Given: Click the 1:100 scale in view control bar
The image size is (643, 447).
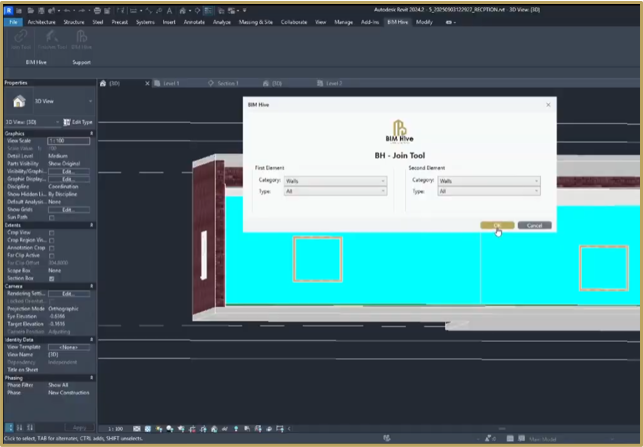Looking at the screenshot, I should tap(116, 429).
